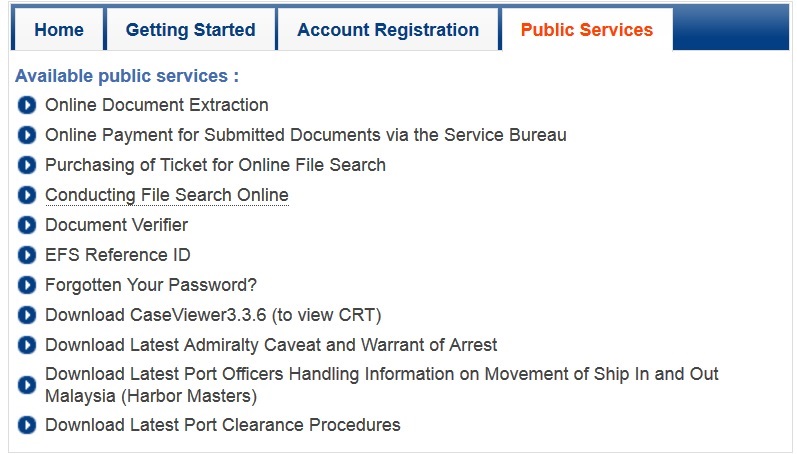The height and width of the screenshot is (454, 797).
Task: Download Latest Admiralty Caveat and Warrant of Arrest
Action: pyautogui.click(x=271, y=345)
